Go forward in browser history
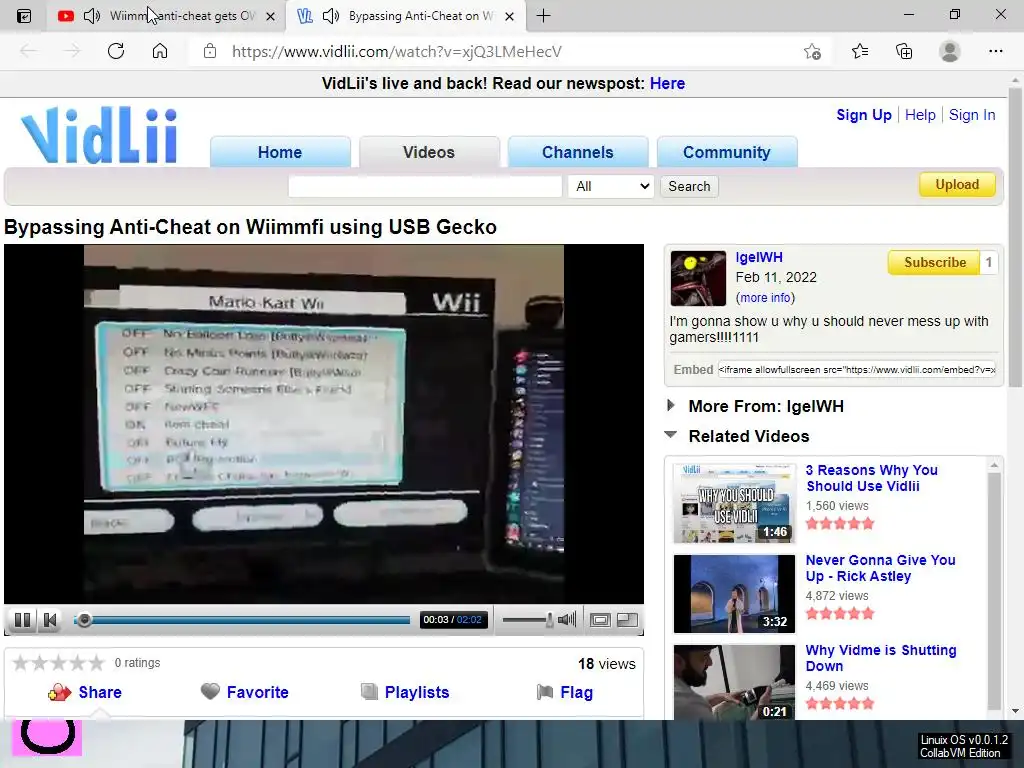Image resolution: width=1024 pixels, height=768 pixels. [72, 51]
